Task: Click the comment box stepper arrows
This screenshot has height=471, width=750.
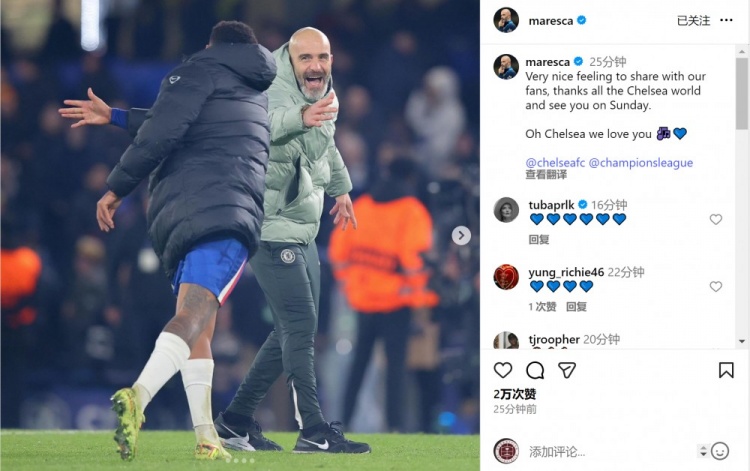Action: click(703, 451)
